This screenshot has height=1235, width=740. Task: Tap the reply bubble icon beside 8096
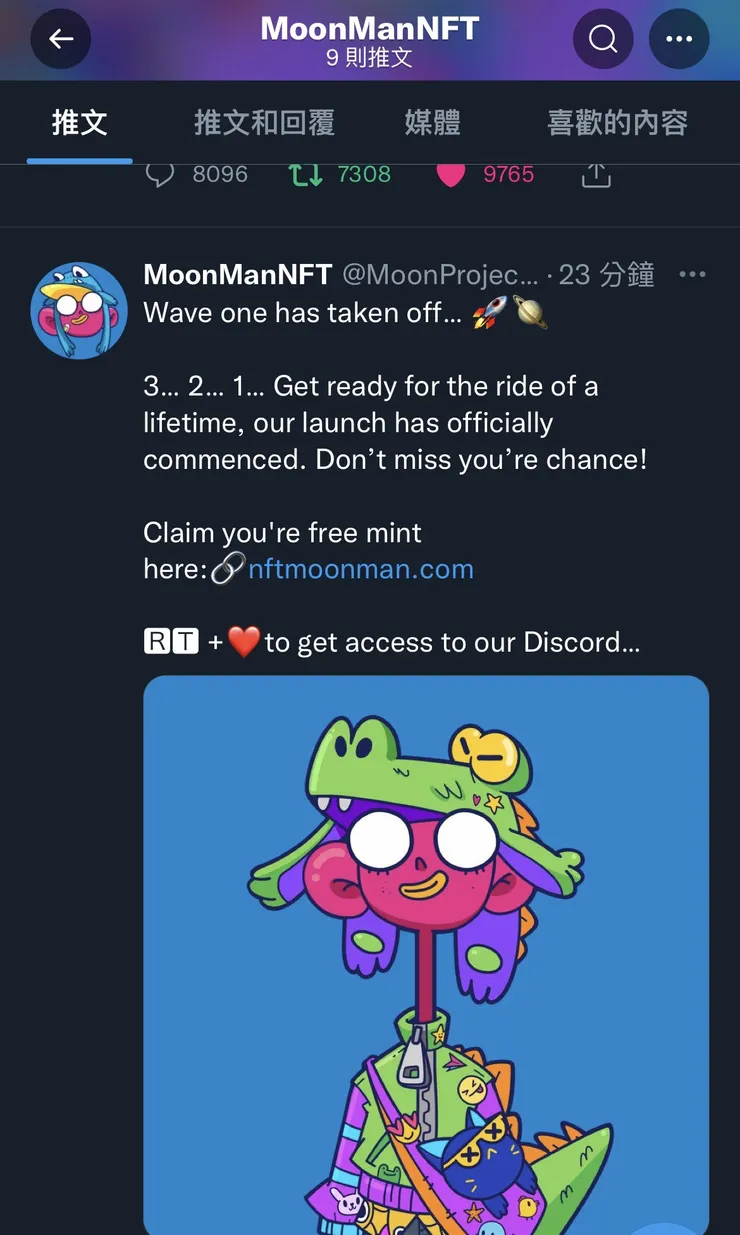160,175
